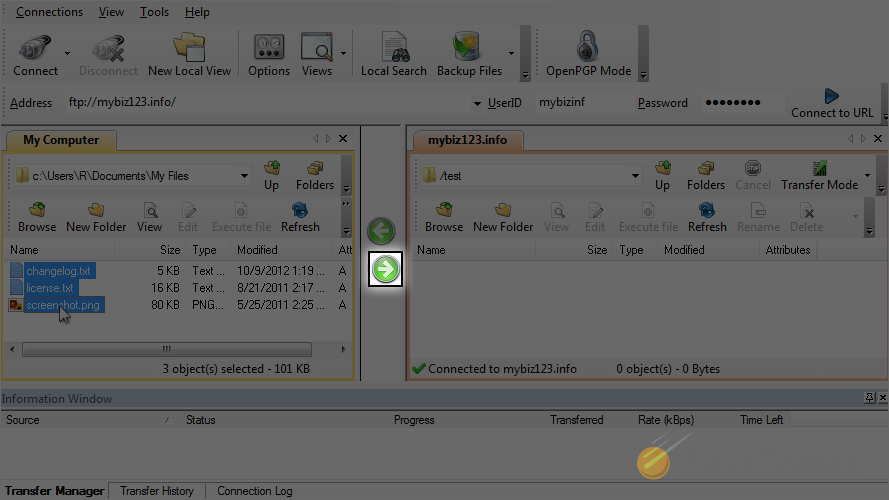Expand the local path dropdown
The image size is (889, 500).
pos(244,176)
